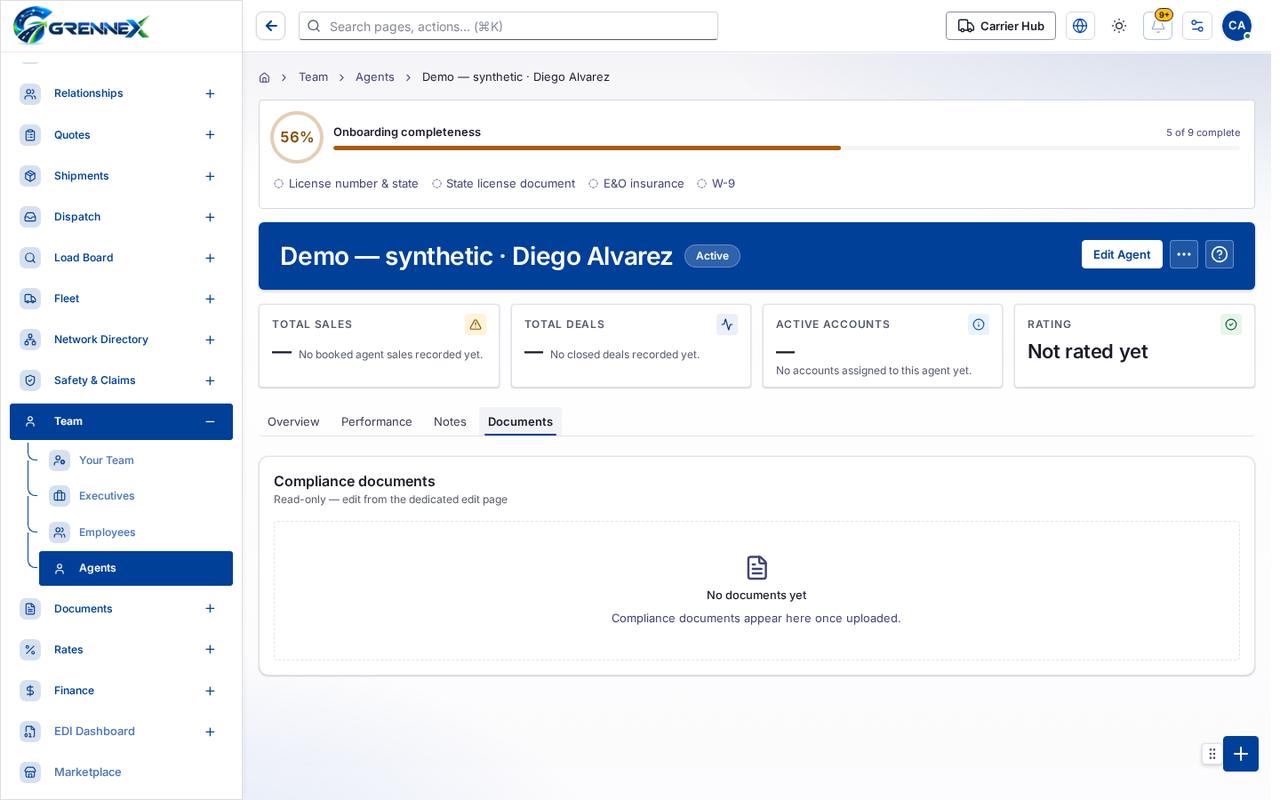The image size is (1280, 800).
Task: Select Agents submenu item
Action: [x=136, y=568]
